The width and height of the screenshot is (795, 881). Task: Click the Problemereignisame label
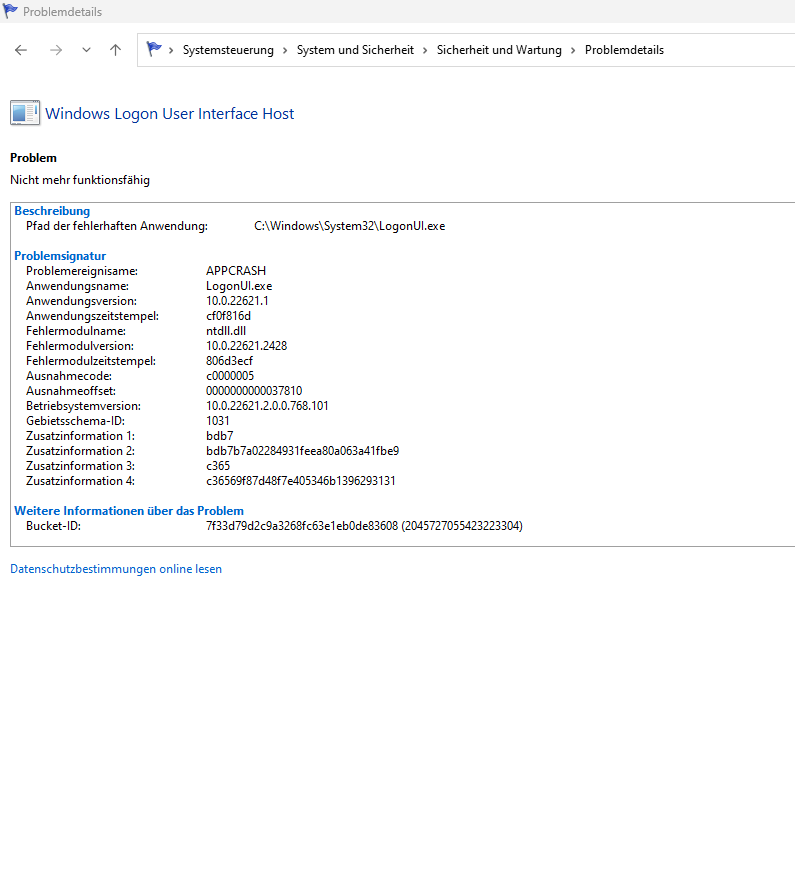click(x=82, y=271)
